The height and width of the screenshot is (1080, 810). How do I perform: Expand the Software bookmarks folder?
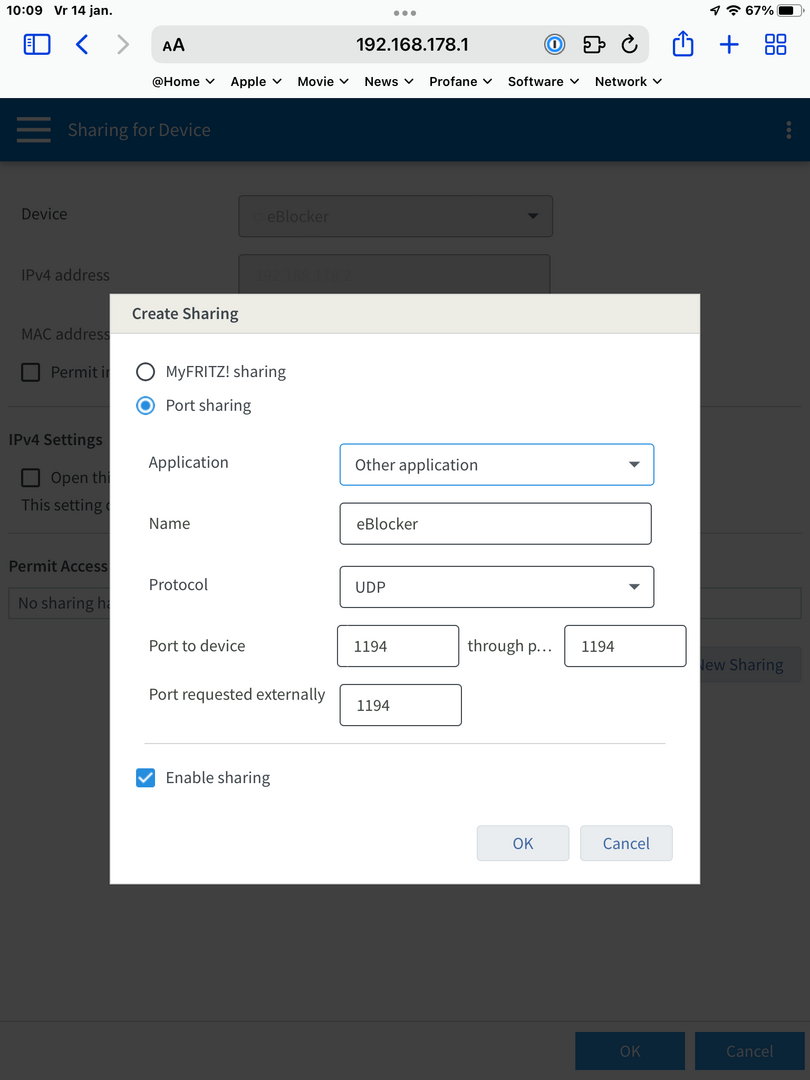543,81
